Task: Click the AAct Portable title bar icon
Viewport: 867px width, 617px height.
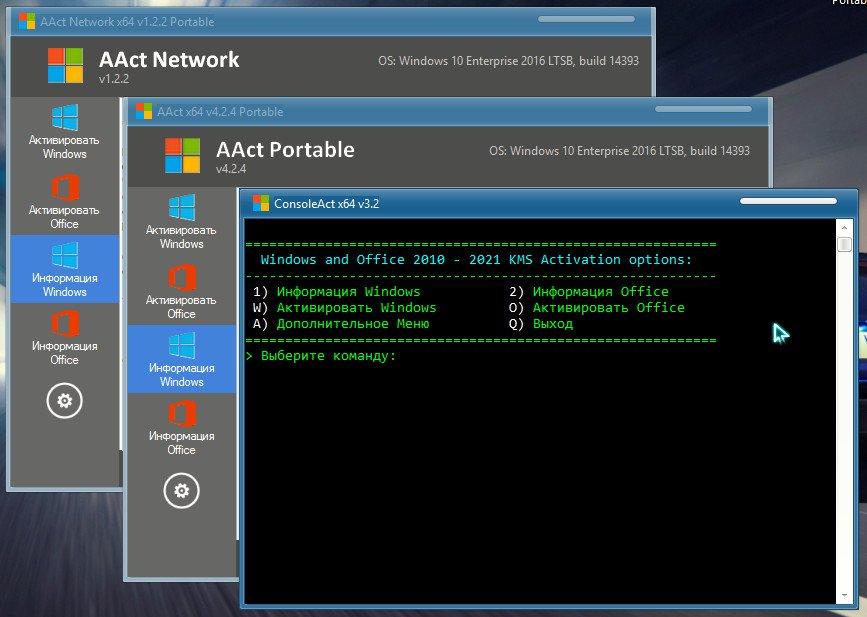Action: coord(143,111)
